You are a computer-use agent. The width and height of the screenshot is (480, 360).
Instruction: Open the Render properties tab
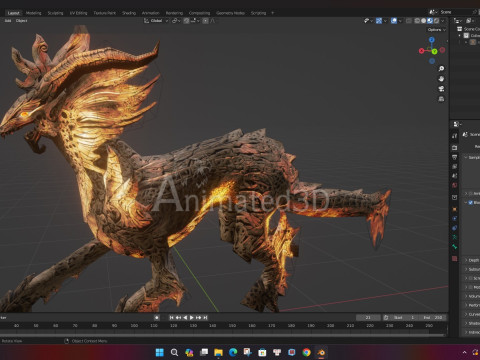click(x=455, y=147)
